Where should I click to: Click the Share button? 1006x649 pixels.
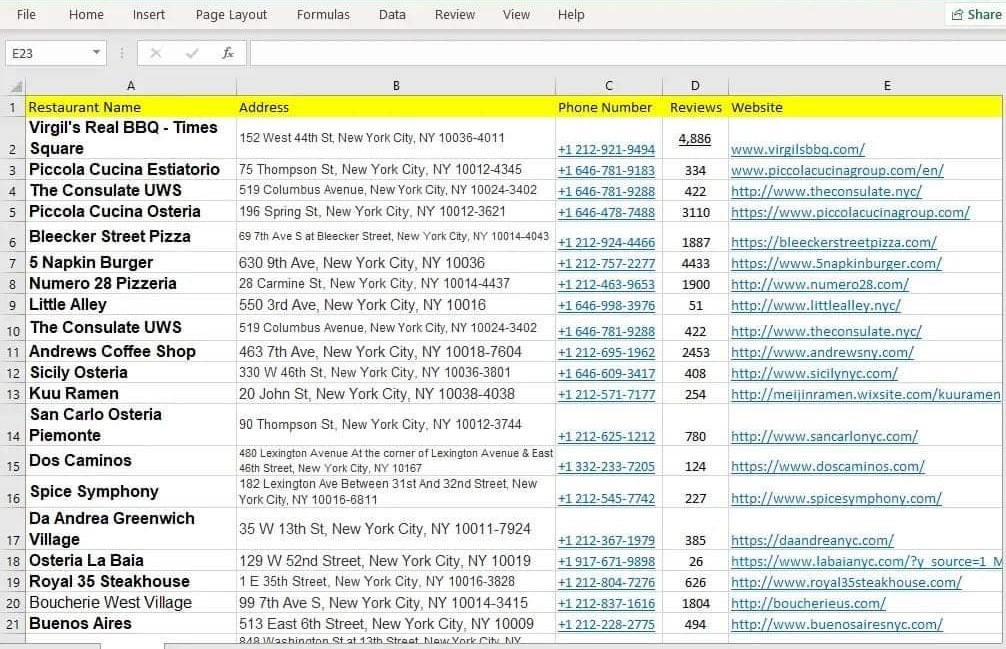(x=976, y=14)
